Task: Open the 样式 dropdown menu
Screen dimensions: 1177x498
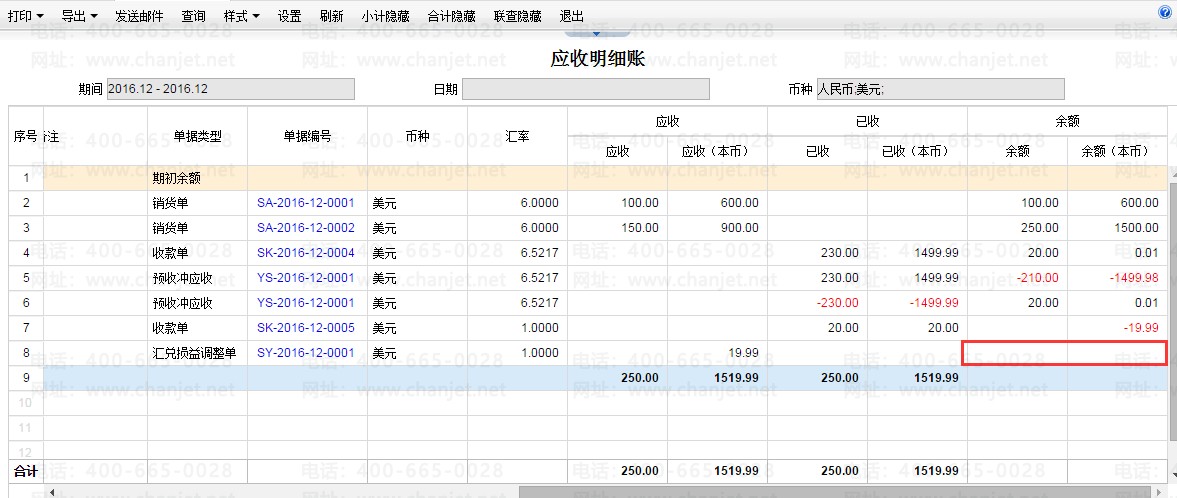Action: coord(242,16)
